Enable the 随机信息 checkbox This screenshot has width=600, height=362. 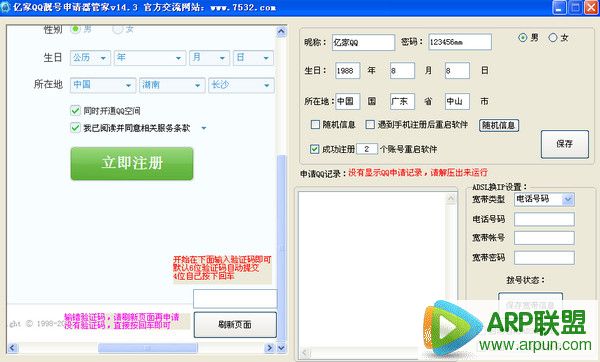(x=315, y=124)
